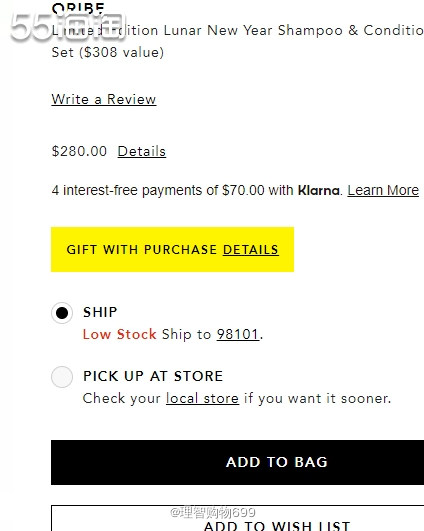Select the Ship radio button

[x=62, y=313]
